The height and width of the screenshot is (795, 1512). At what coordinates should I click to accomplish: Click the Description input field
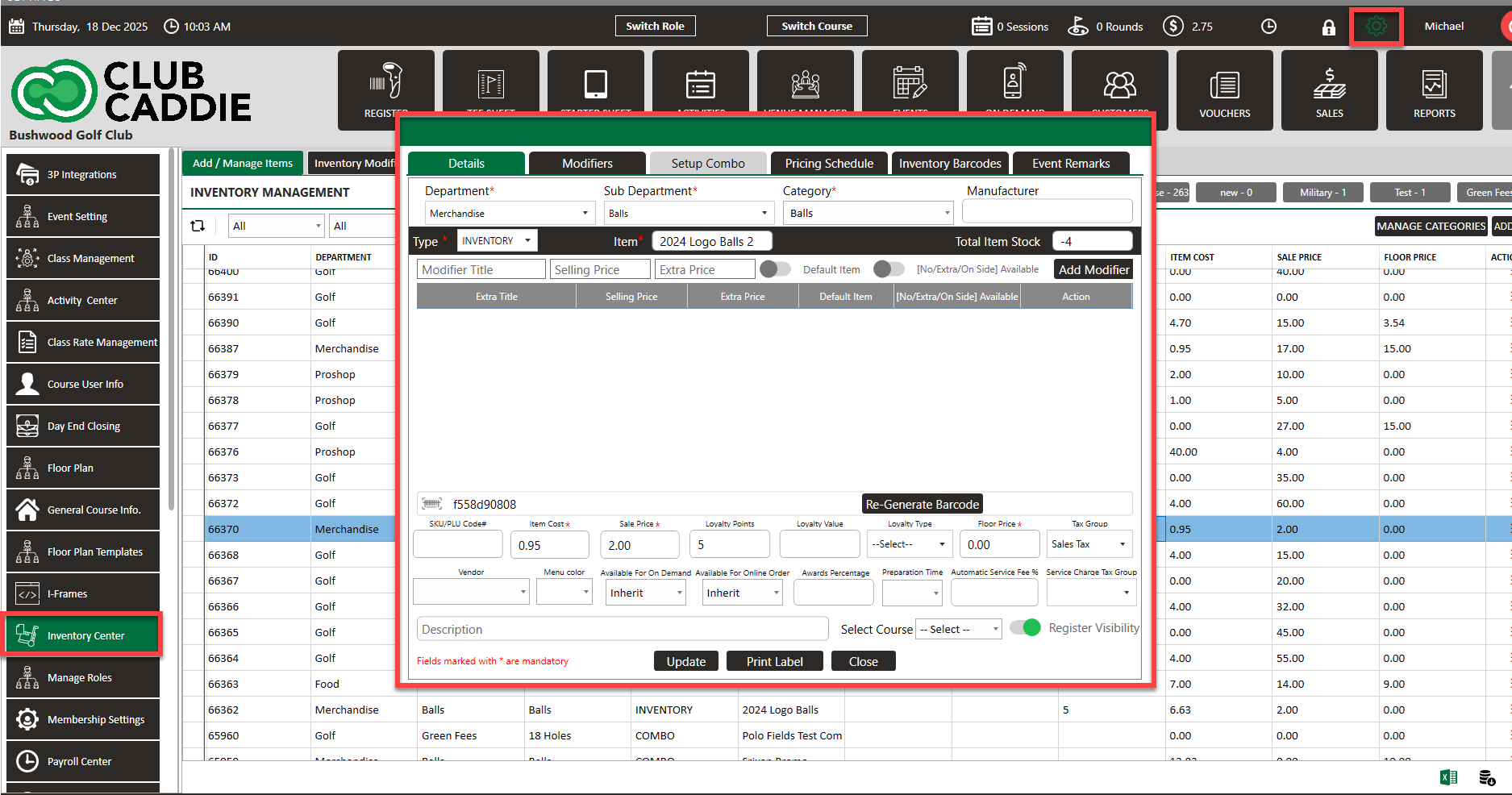622,629
